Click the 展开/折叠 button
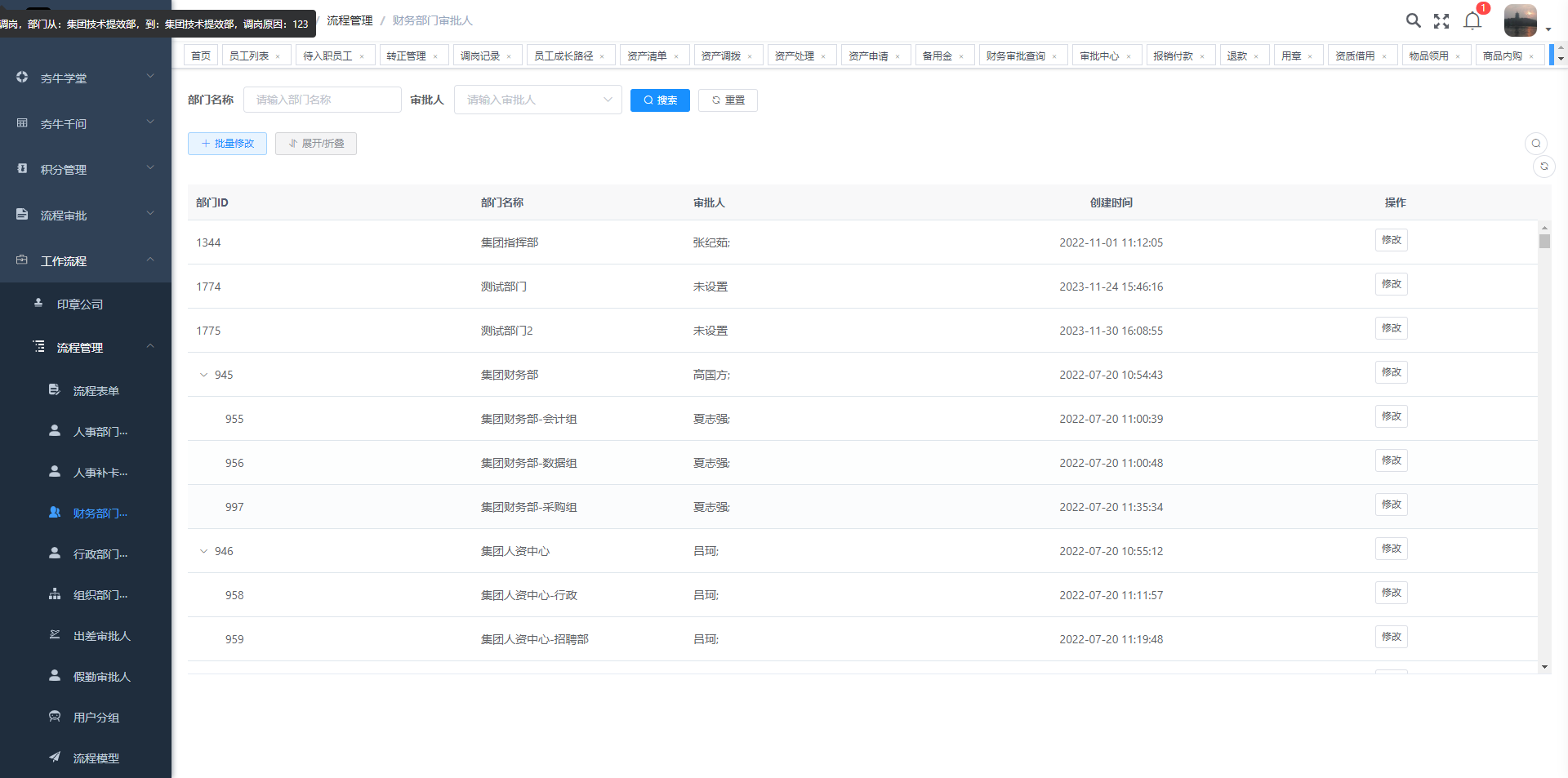This screenshot has height=778, width=1568. 316,144
